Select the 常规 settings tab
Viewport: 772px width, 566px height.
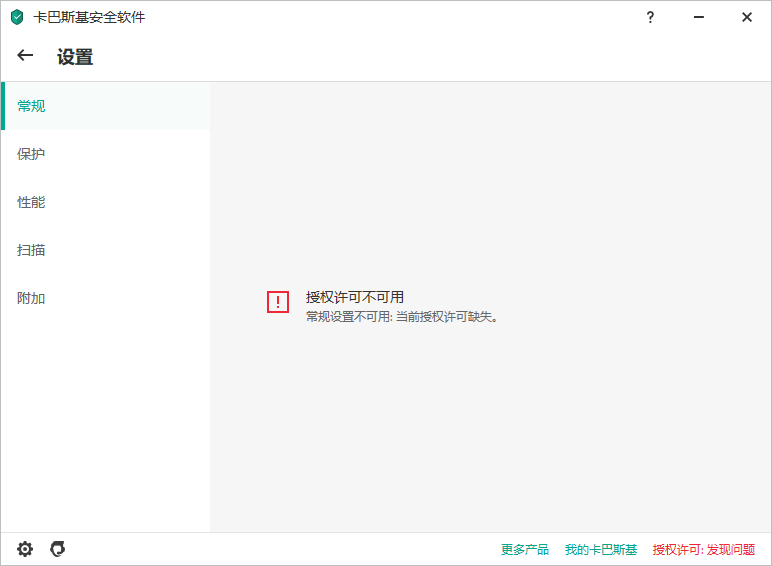(x=105, y=106)
